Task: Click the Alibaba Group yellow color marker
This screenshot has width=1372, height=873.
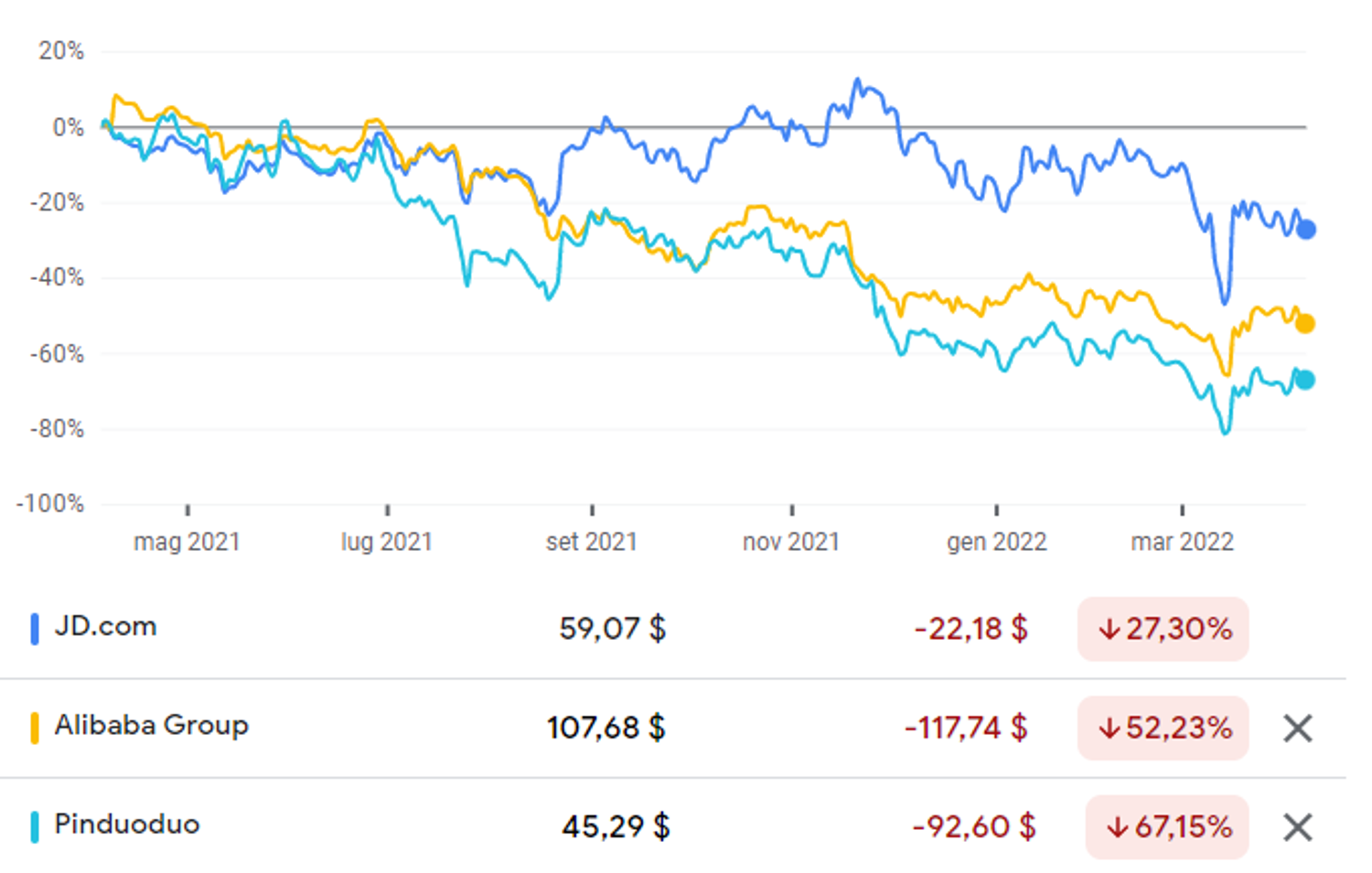Action: tap(35, 727)
